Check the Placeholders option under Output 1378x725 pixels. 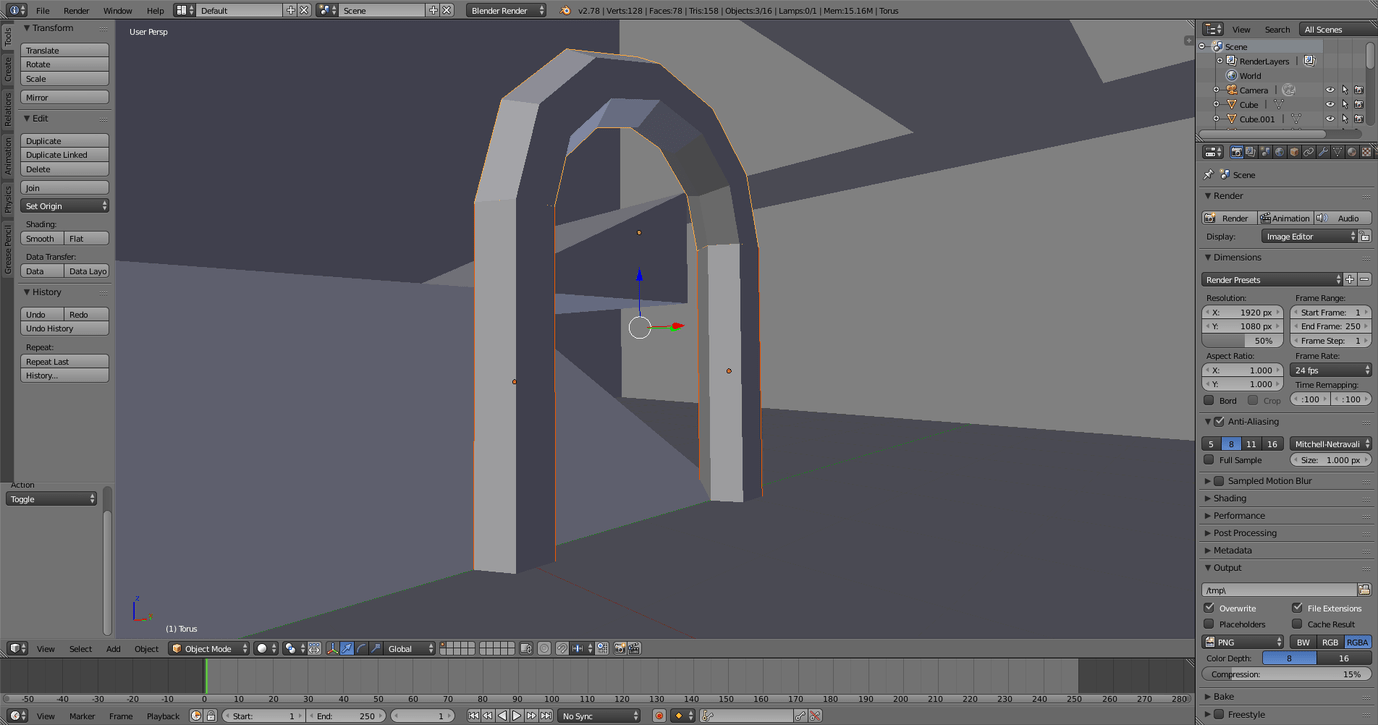tap(1210, 624)
